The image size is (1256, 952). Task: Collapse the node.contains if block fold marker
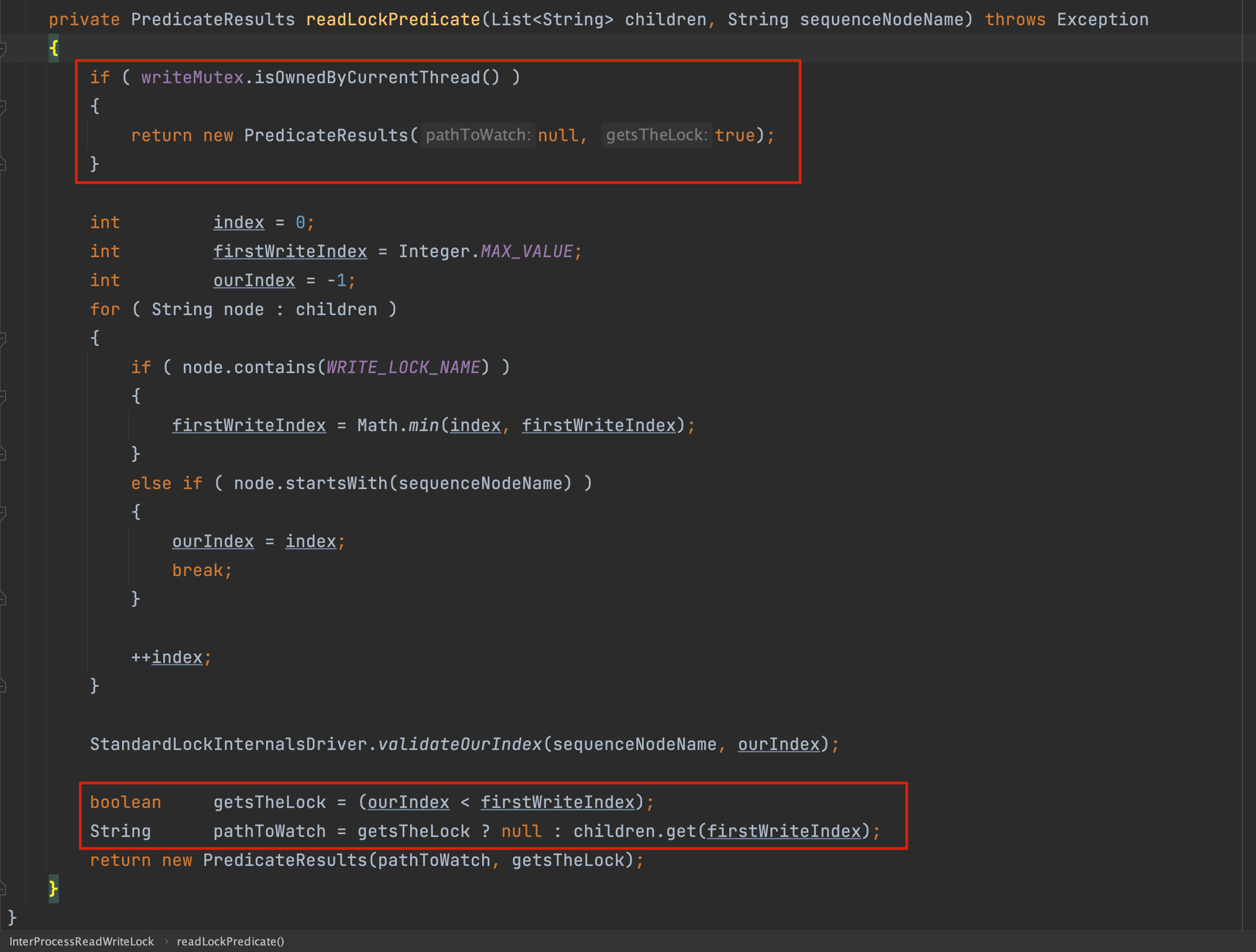point(3,397)
